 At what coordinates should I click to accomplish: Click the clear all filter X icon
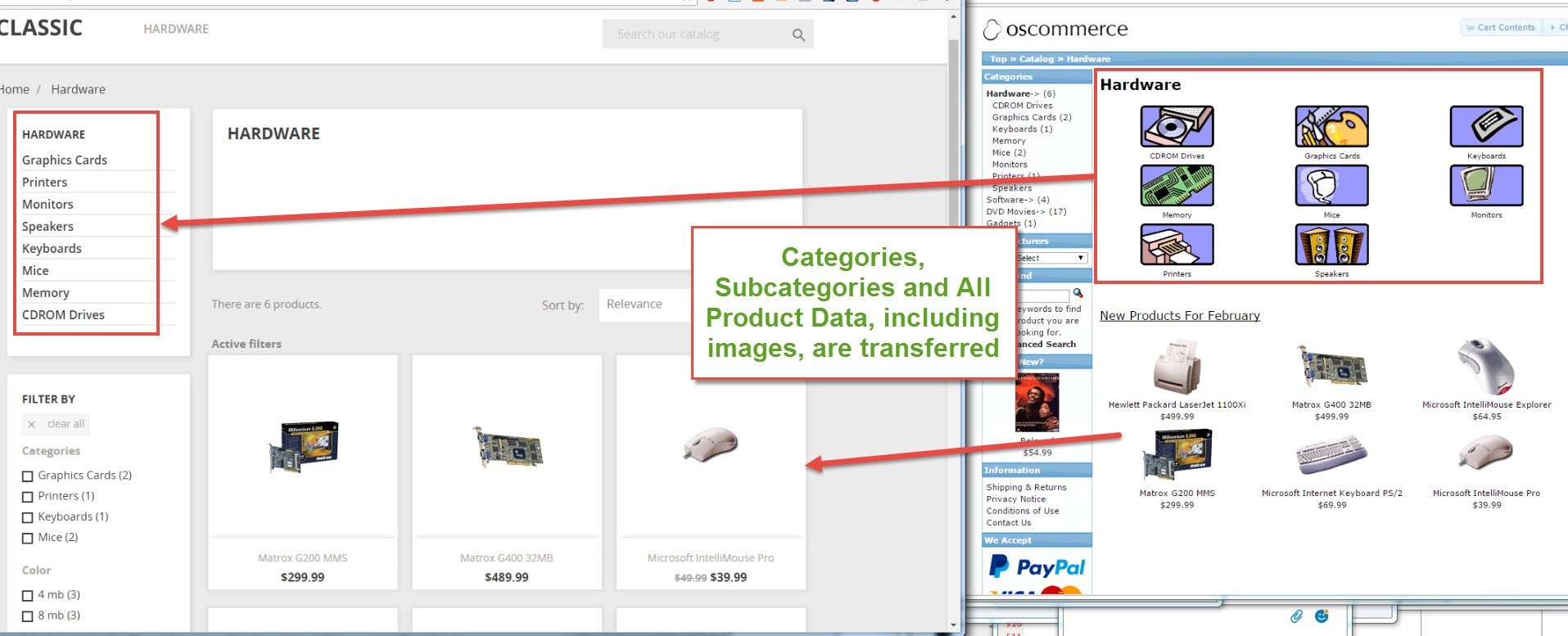tap(31, 424)
